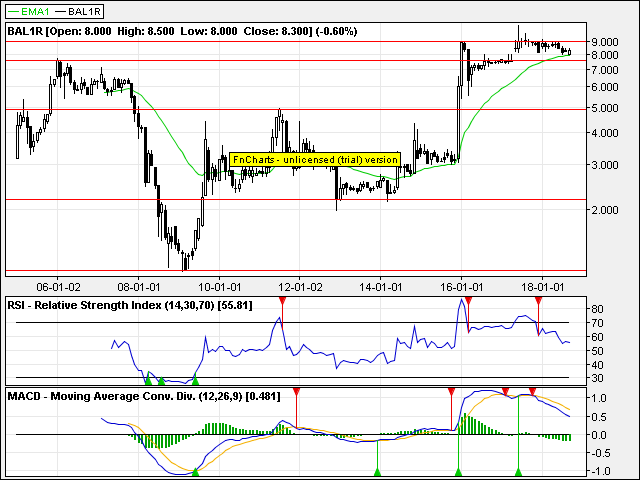Image resolution: width=640 pixels, height=480 pixels.
Task: Select the red RSI marker near 18-01-01
Action: [538, 301]
